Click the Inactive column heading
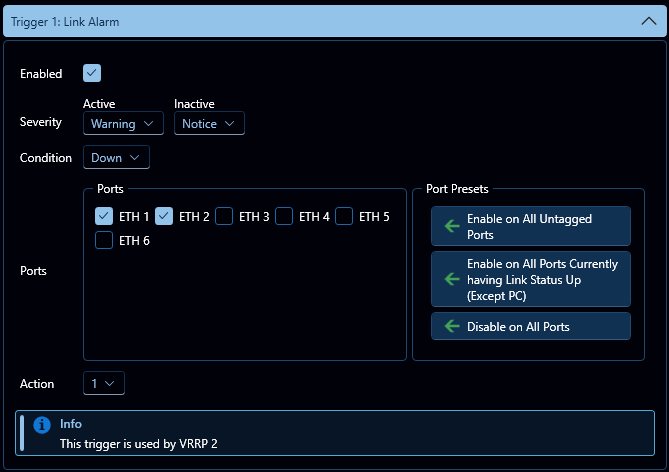The width and height of the screenshot is (669, 472). (x=194, y=104)
